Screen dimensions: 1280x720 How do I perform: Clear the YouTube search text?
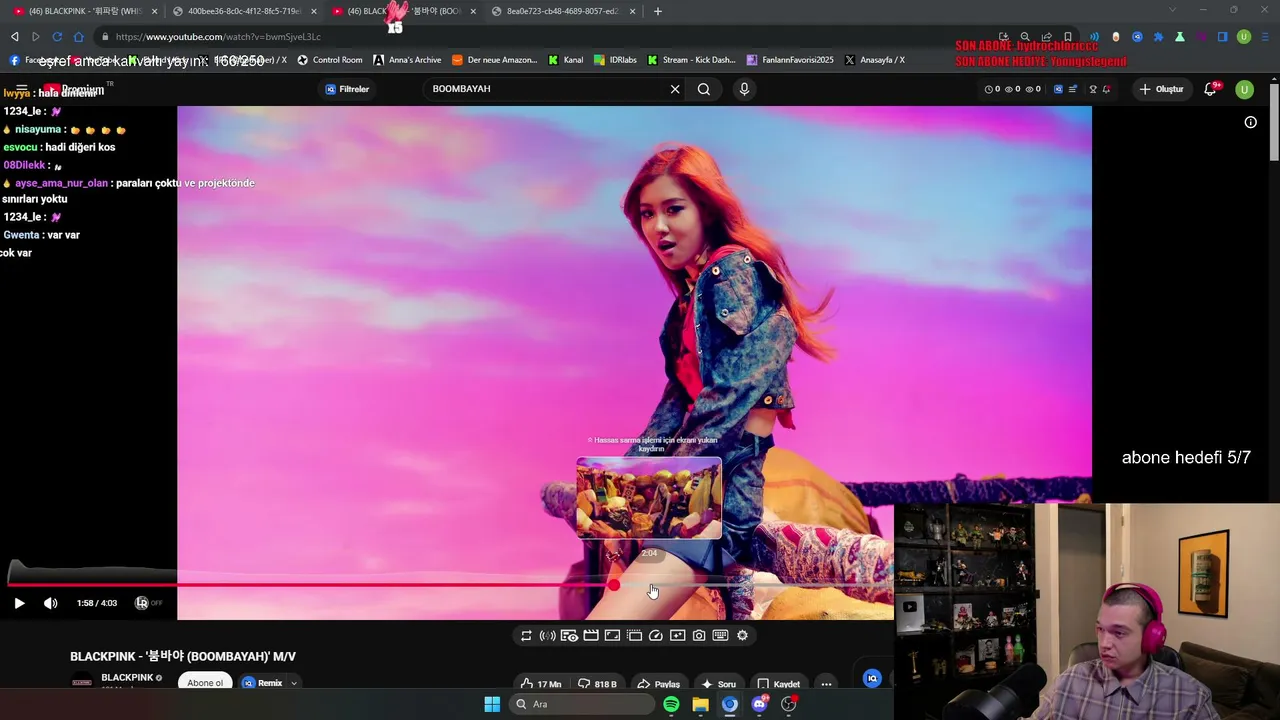click(x=675, y=89)
